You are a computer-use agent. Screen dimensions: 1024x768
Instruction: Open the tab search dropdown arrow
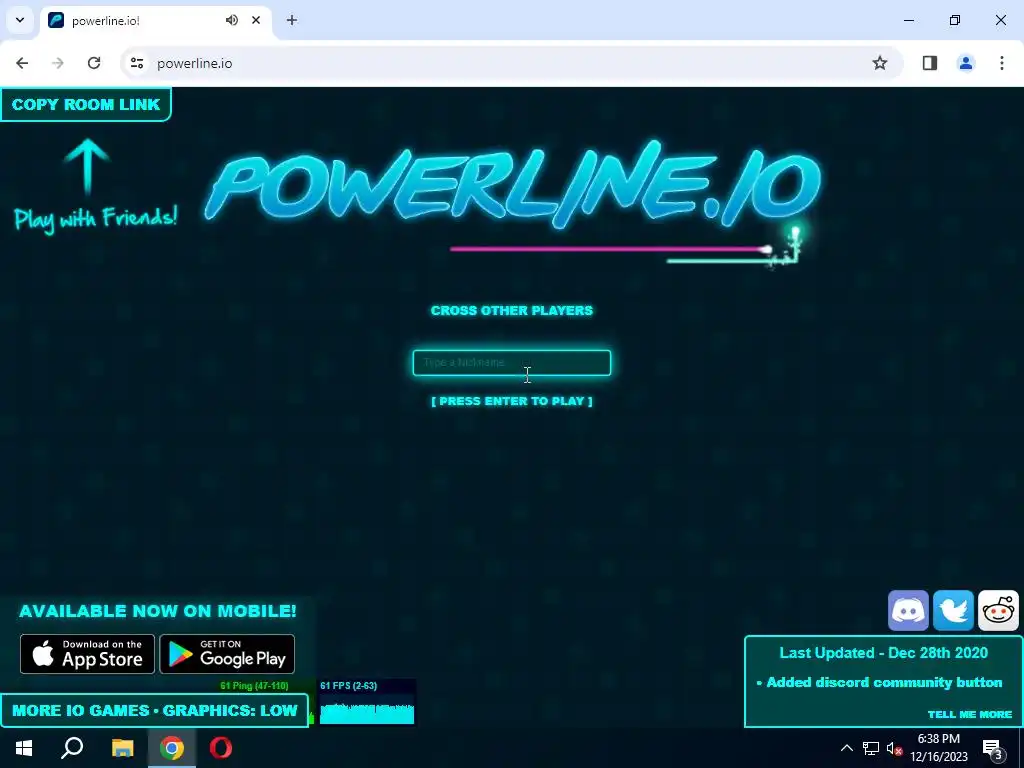click(x=20, y=20)
